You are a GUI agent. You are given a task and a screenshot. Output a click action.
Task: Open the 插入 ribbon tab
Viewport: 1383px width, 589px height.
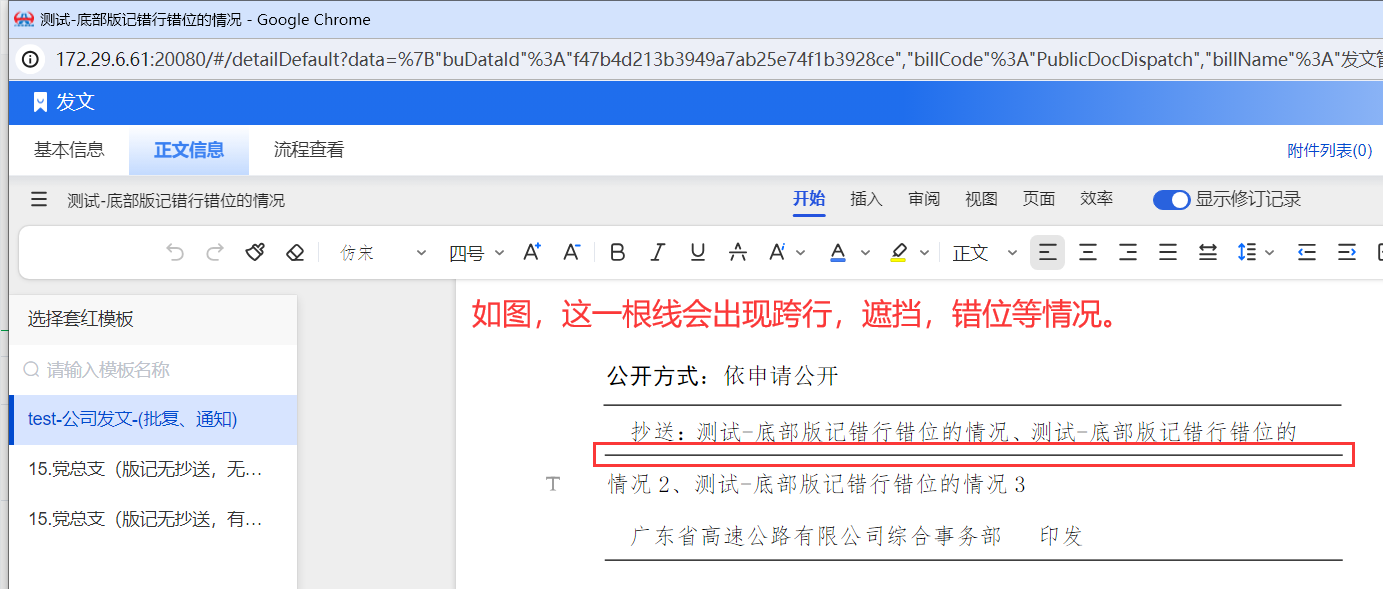866,199
